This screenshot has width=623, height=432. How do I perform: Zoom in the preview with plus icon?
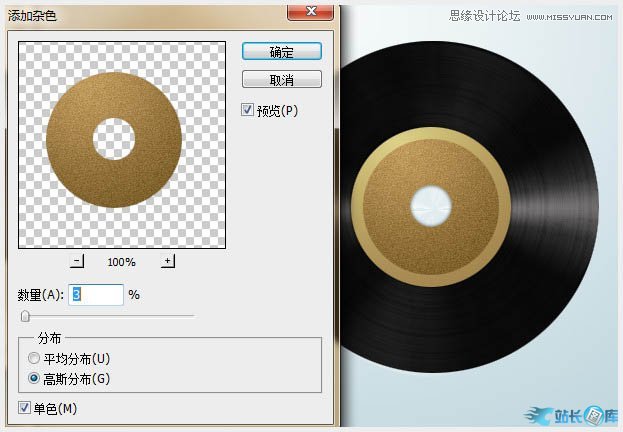(168, 261)
